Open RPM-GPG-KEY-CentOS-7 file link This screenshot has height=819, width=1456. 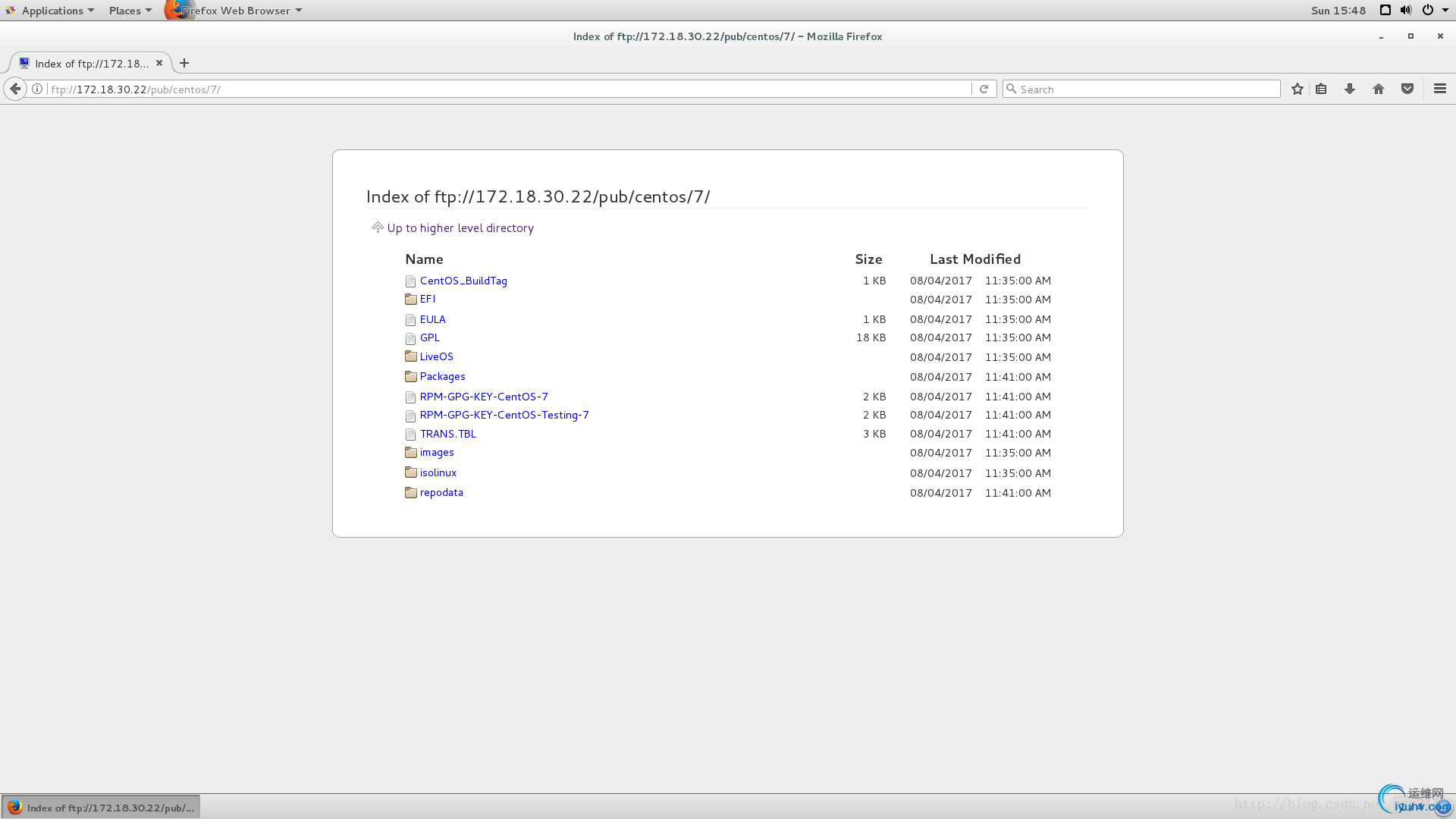[484, 397]
